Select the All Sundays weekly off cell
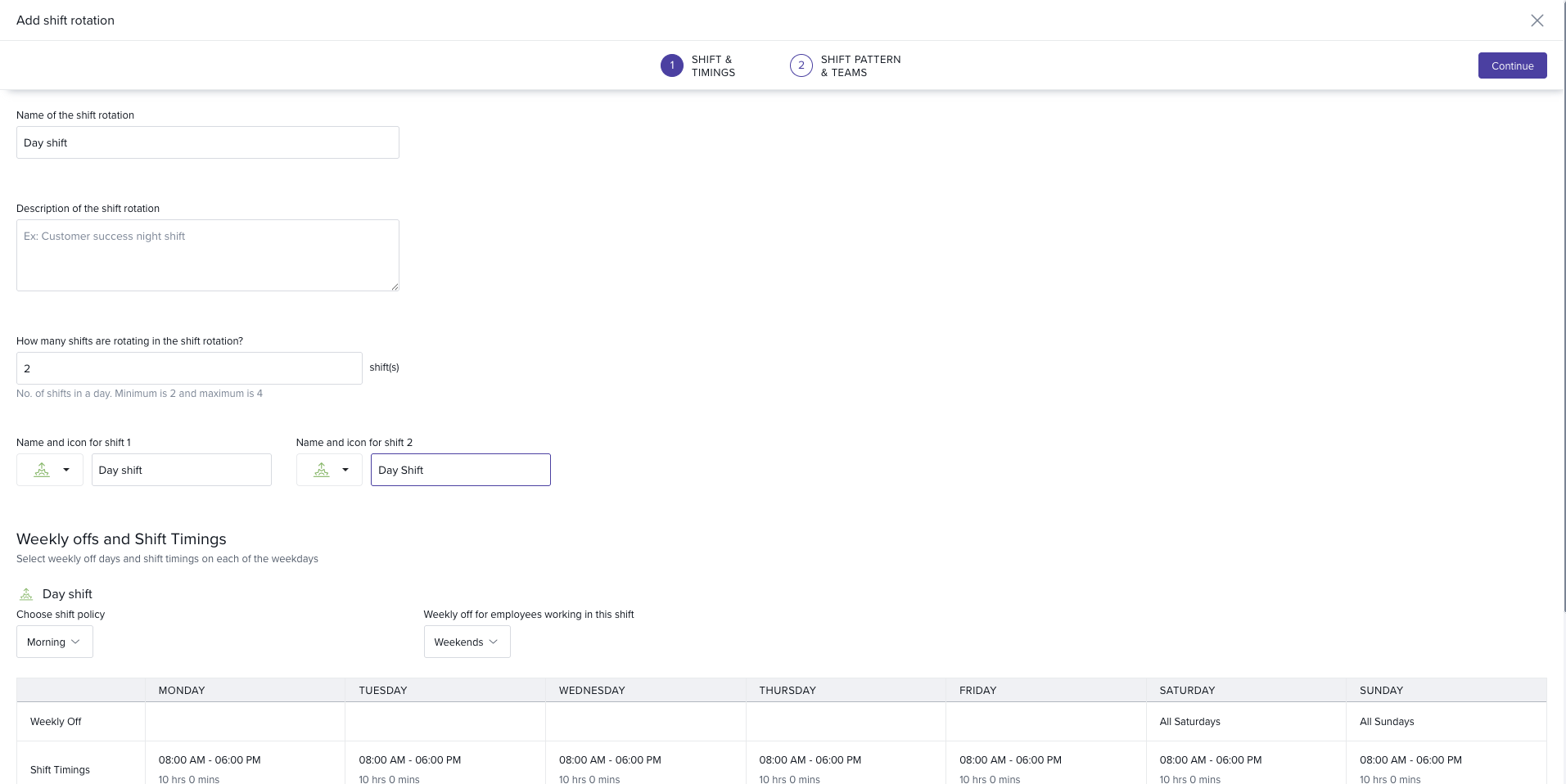 pos(1387,722)
